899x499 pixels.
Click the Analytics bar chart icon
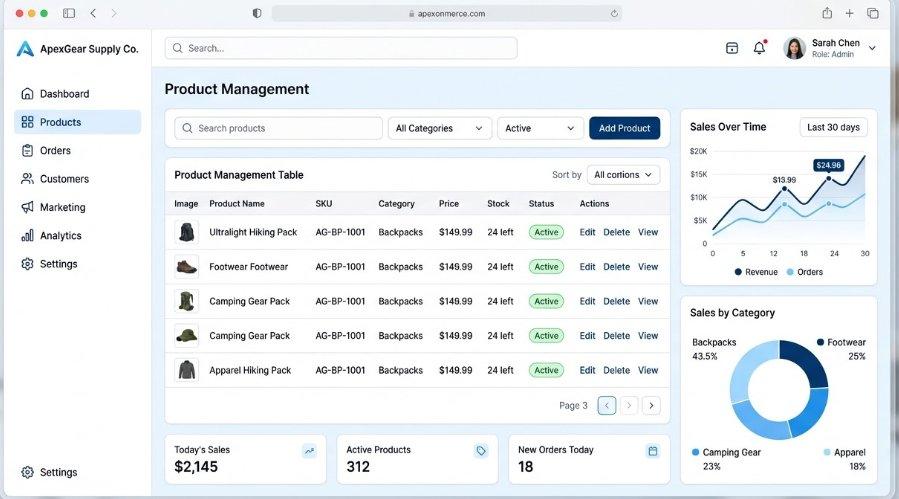click(27, 236)
